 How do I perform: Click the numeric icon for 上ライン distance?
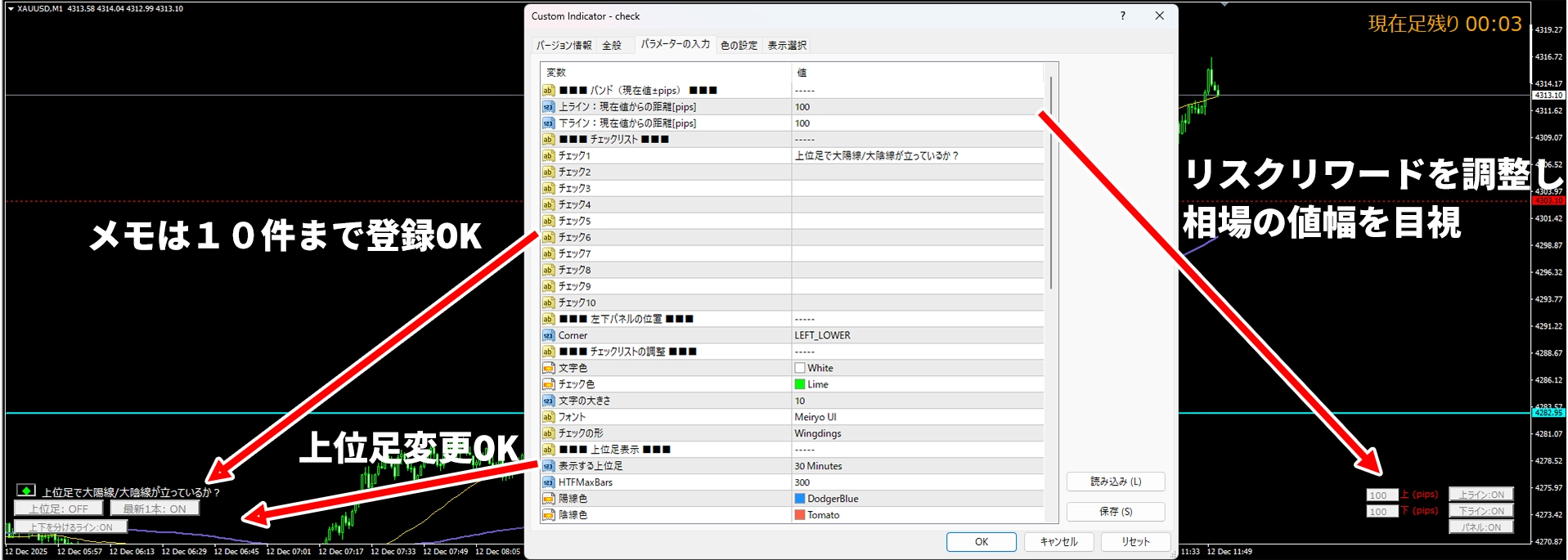(548, 106)
